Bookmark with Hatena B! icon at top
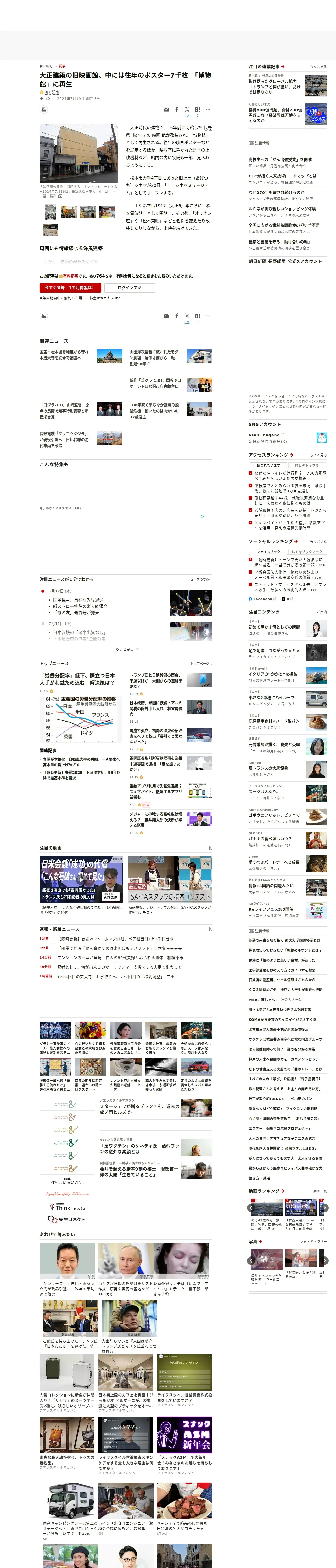The width and height of the screenshot is (336, 1568). (197, 109)
